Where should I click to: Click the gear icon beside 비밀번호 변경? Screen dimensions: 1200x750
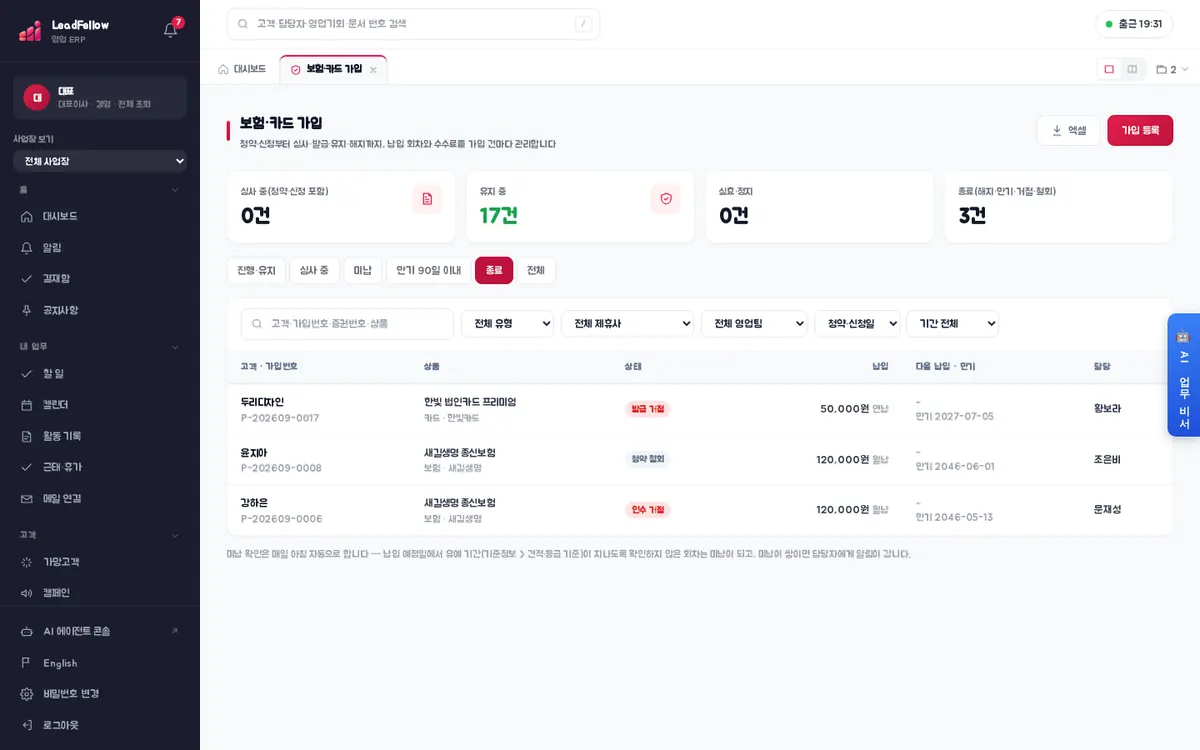point(27,694)
